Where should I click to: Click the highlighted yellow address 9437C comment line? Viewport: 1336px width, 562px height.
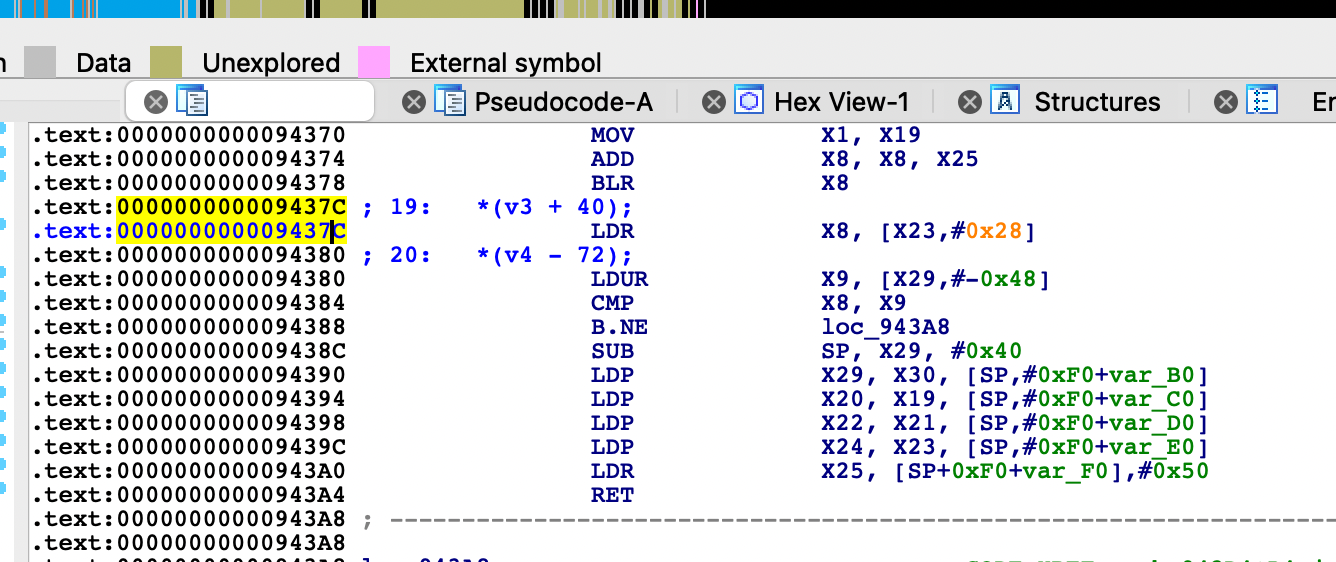coord(232,207)
